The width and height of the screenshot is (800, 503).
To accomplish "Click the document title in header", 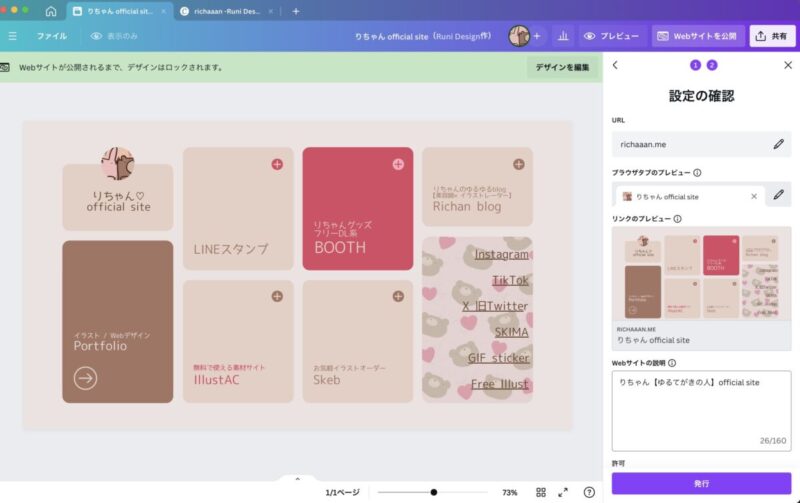I will point(422,36).
